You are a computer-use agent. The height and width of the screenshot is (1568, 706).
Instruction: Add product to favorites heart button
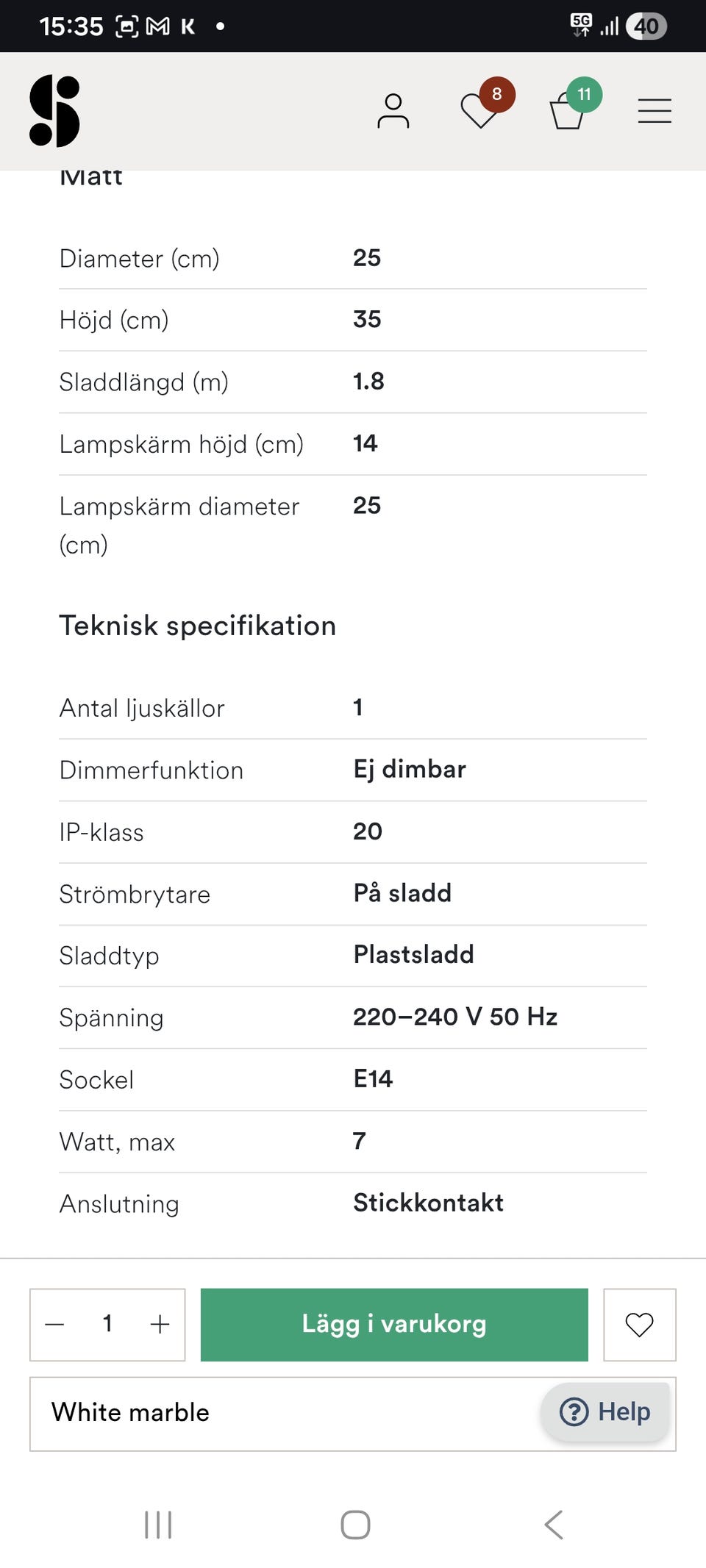pos(639,1325)
